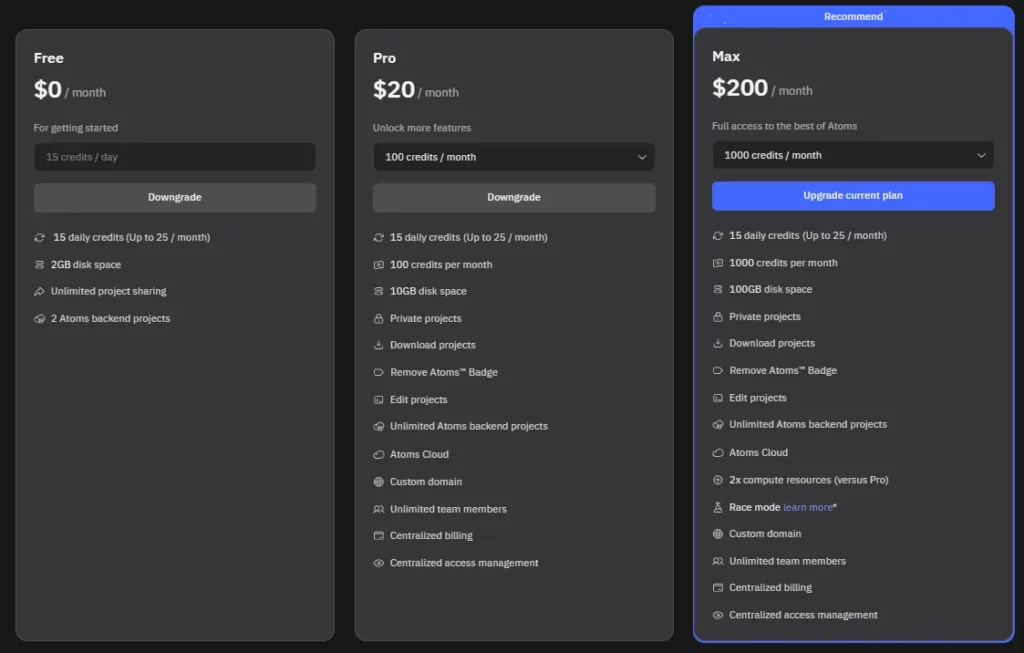The image size is (1024, 653).
Task: Click the people icon beside Pro Unlimited team members
Action: coord(378,509)
